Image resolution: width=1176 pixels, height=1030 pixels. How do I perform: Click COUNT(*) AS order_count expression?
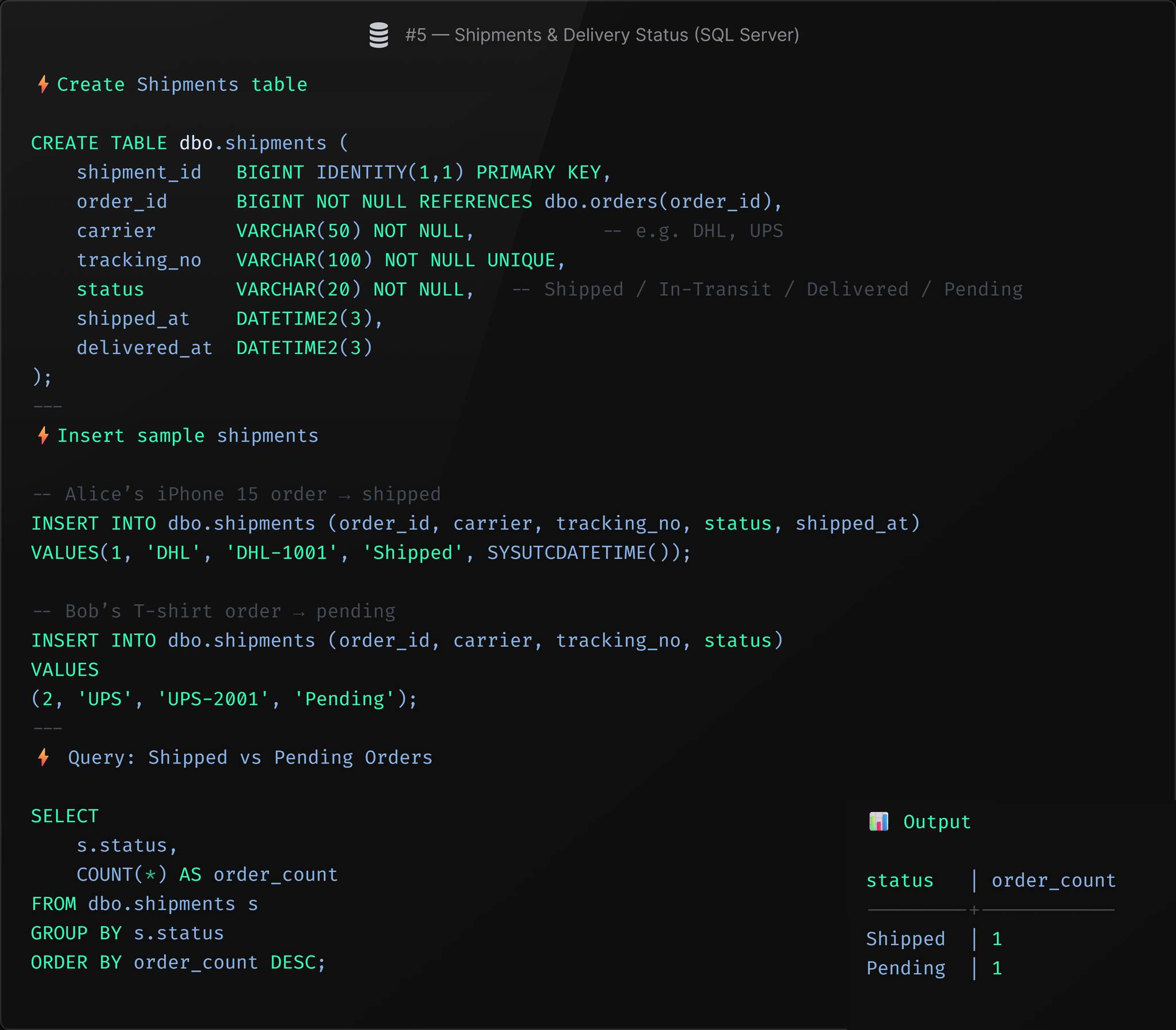(207, 875)
